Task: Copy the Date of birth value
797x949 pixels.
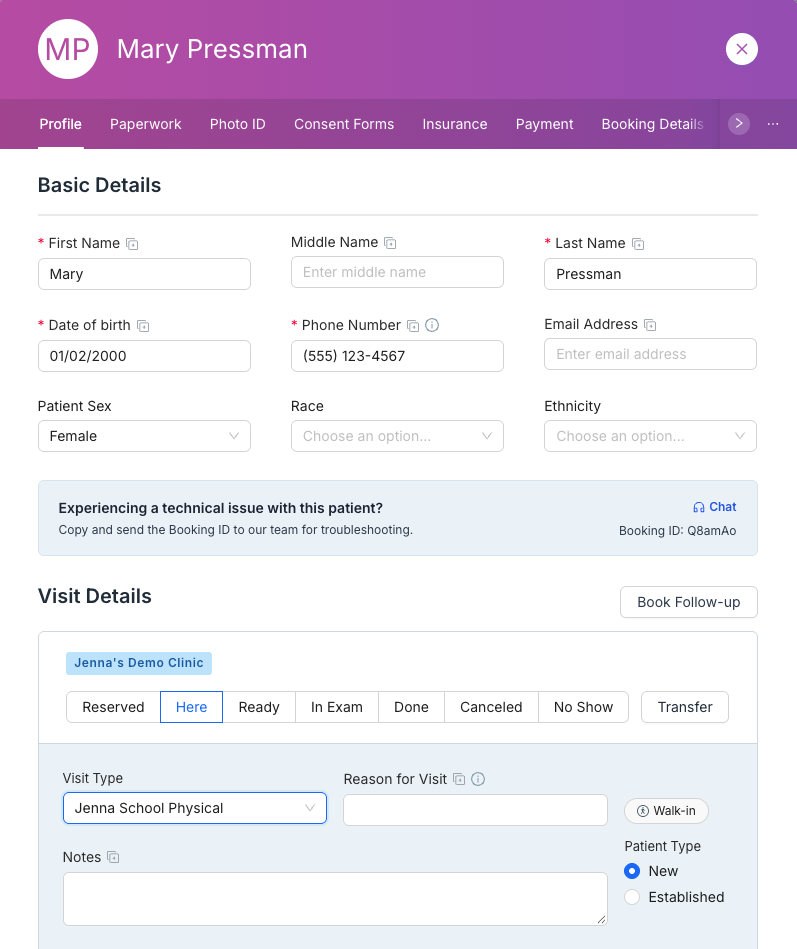Action: coord(143,326)
